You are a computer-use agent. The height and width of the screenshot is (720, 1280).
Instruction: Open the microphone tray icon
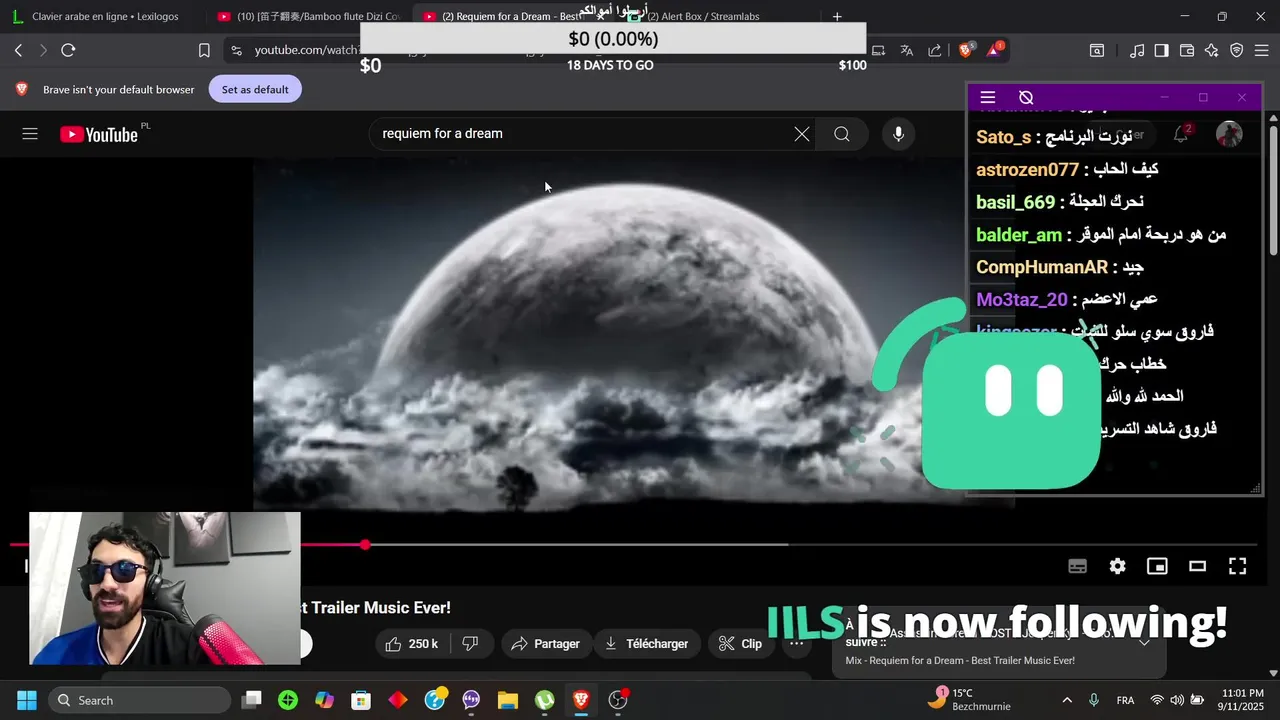(x=1094, y=700)
